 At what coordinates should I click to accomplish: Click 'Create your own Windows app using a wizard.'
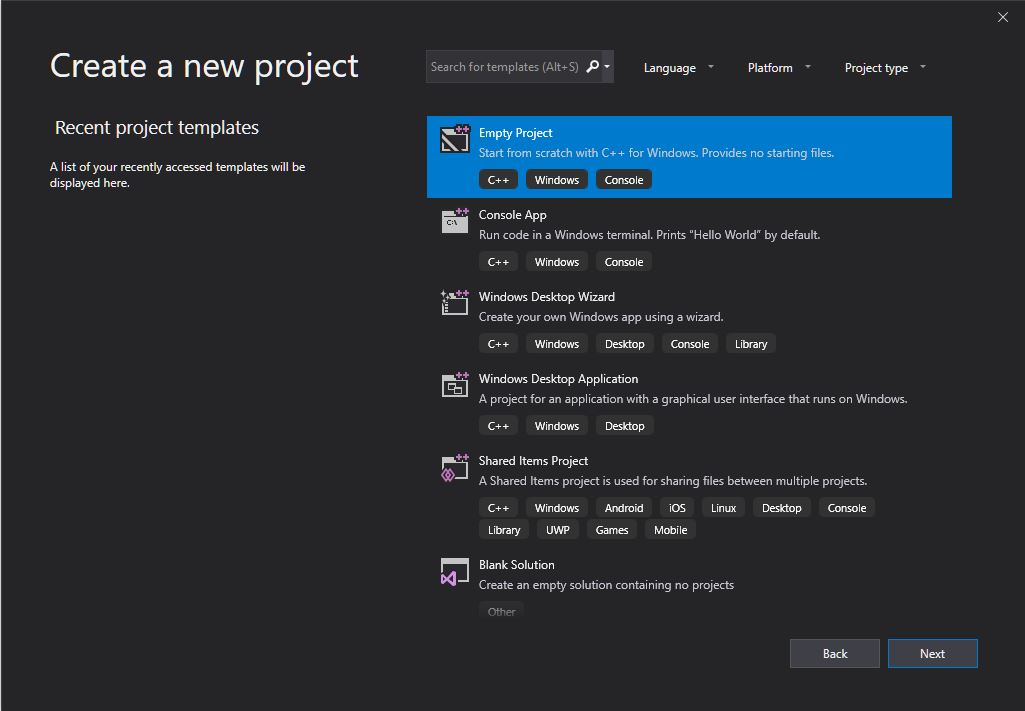[x=601, y=317]
